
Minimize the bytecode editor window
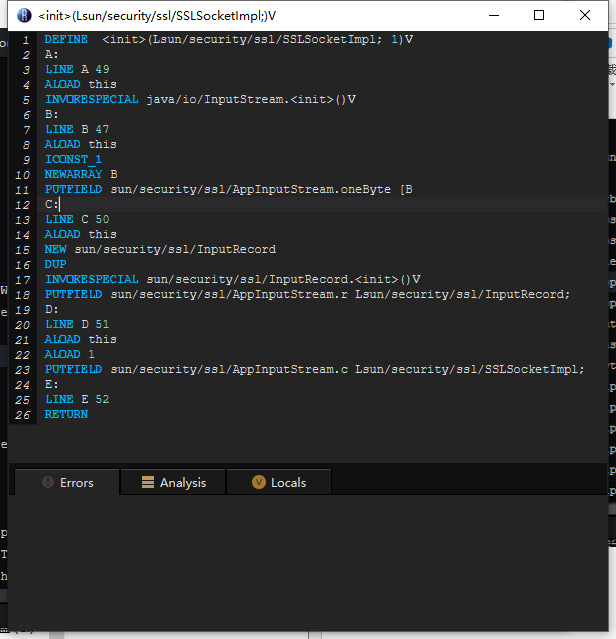pos(493,15)
